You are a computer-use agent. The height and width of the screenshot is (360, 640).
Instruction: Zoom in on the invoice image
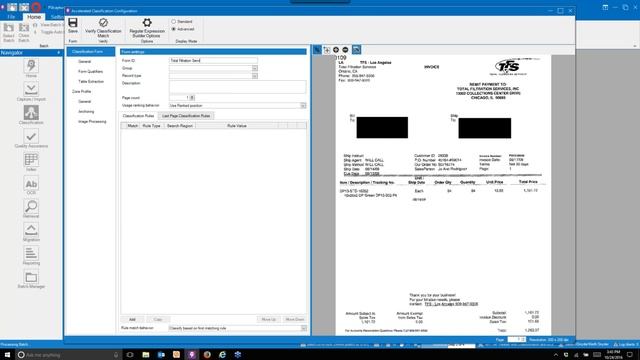pyautogui.click(x=336, y=50)
